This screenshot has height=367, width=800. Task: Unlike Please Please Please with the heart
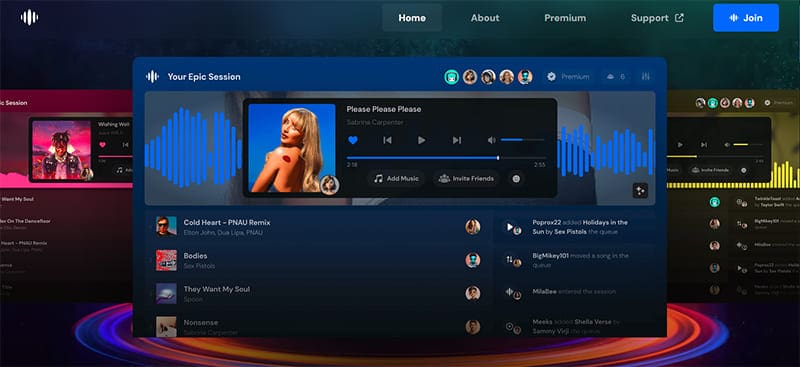point(353,140)
